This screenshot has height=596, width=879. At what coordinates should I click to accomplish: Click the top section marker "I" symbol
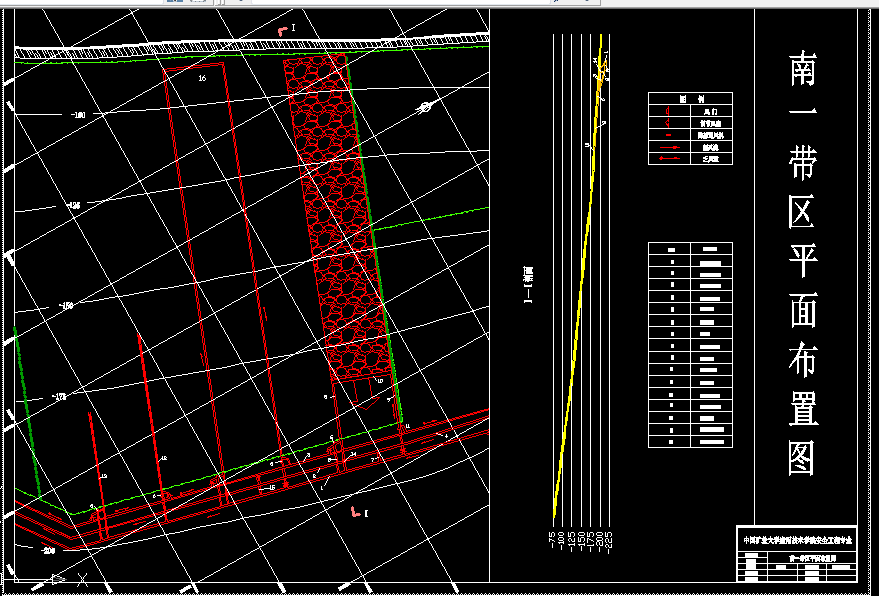point(286,29)
